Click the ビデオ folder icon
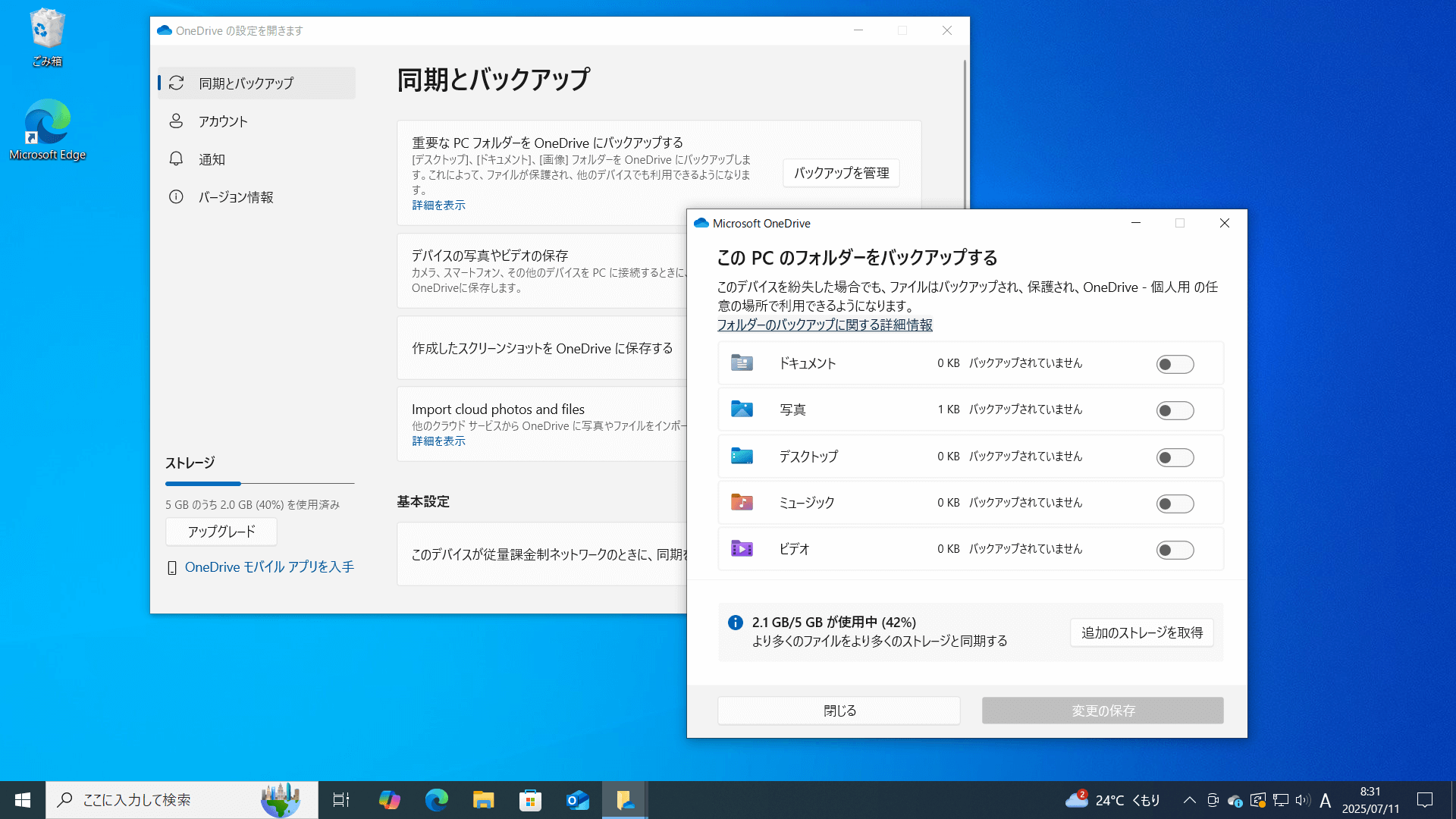The width and height of the screenshot is (1456, 819). [742, 548]
